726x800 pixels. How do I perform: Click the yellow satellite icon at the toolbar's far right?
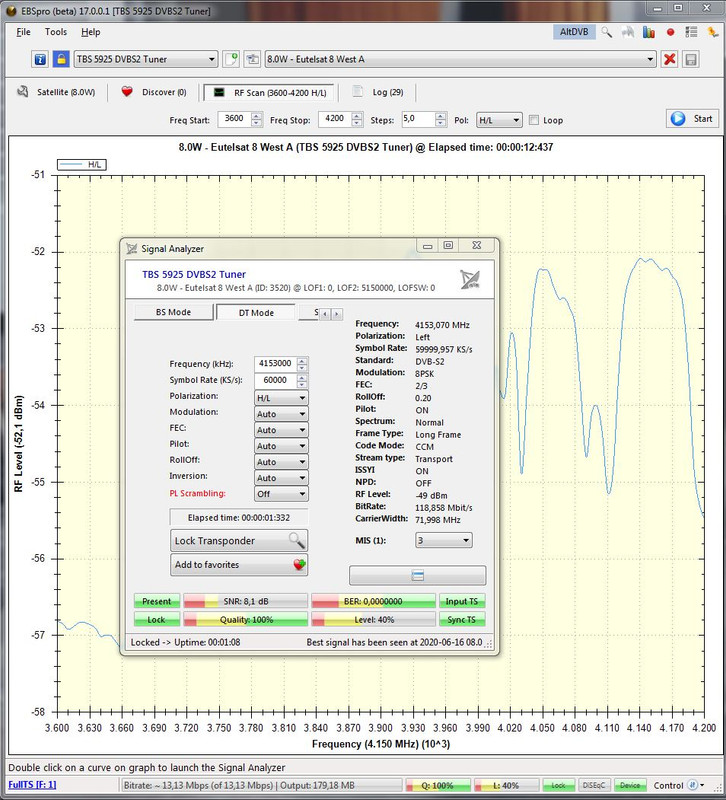(712, 32)
